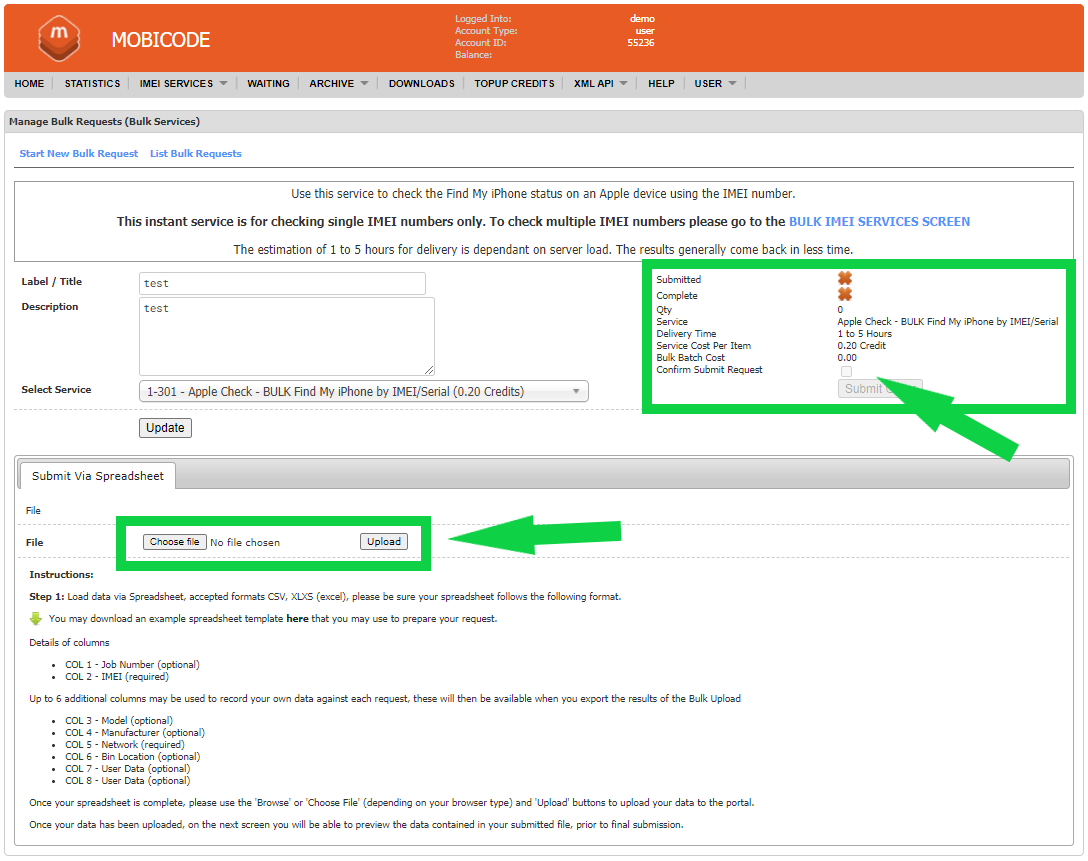The width and height of the screenshot is (1088, 861).
Task: Click 'COL 2 - IMEI (required)' list item
Action: pos(117,676)
